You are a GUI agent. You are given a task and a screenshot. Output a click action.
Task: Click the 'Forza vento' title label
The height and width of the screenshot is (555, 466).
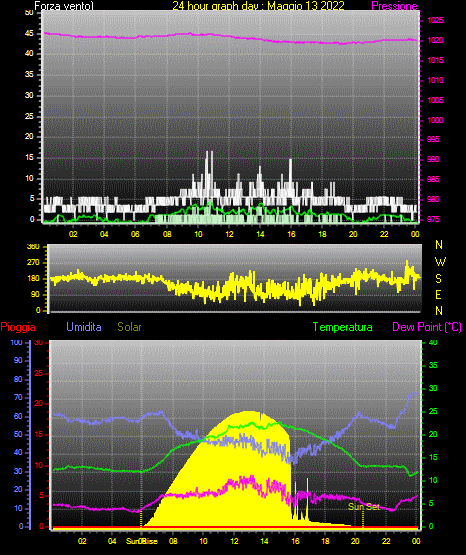[x=64, y=6]
